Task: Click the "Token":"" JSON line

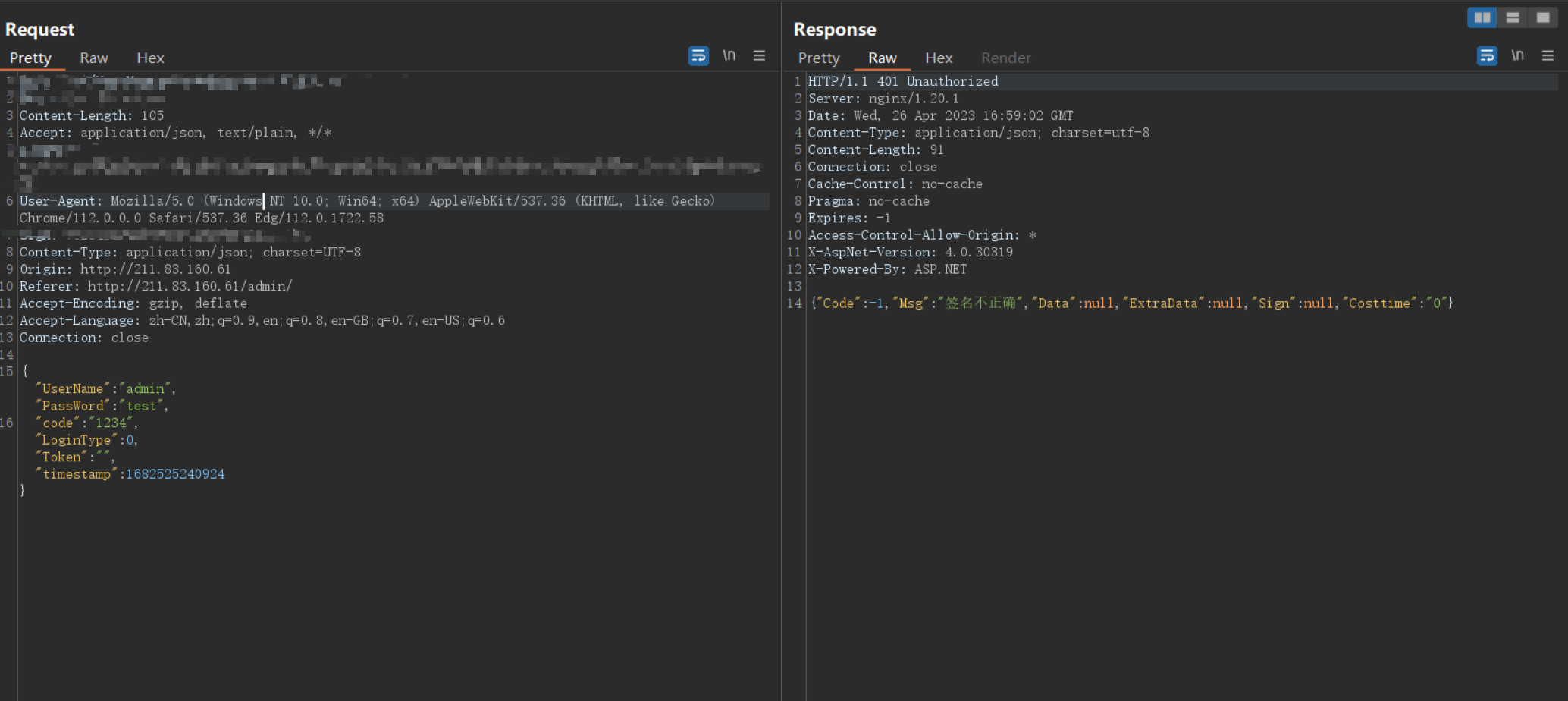Action: [75, 457]
